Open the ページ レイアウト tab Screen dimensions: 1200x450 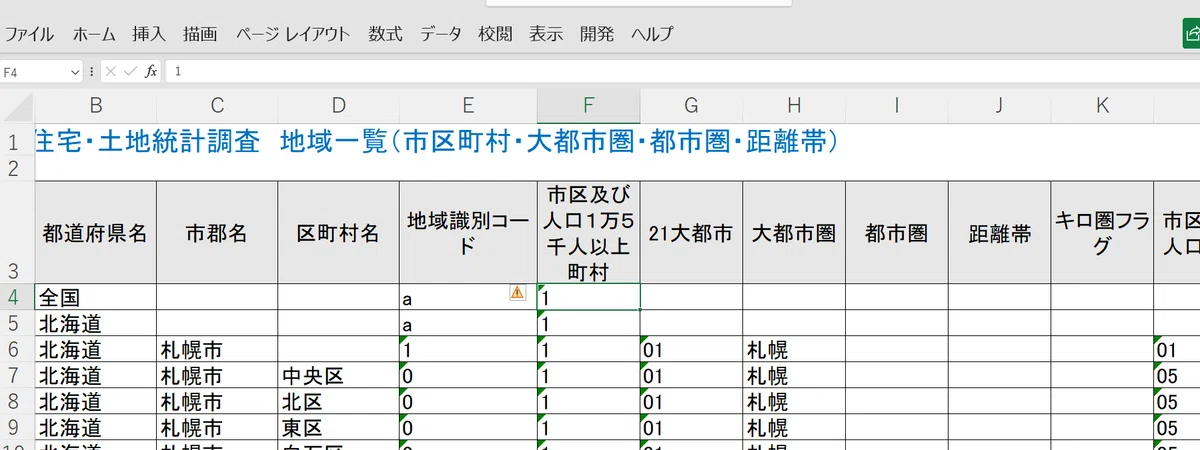pyautogui.click(x=293, y=34)
